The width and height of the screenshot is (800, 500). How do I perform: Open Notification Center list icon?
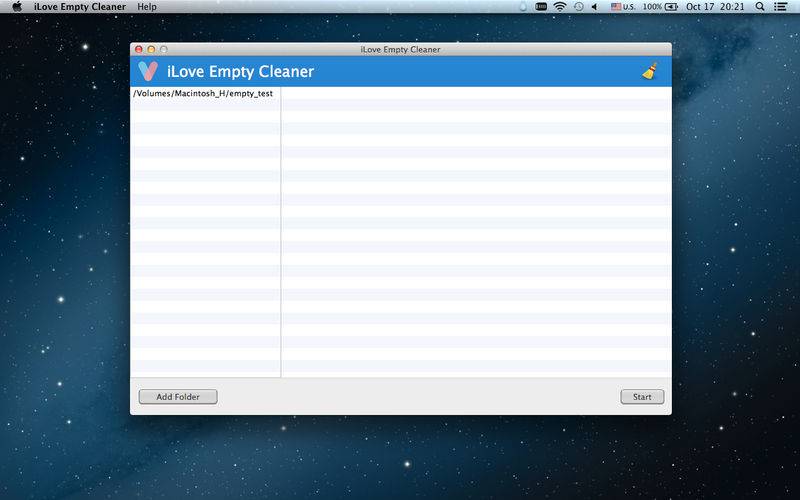coord(780,7)
